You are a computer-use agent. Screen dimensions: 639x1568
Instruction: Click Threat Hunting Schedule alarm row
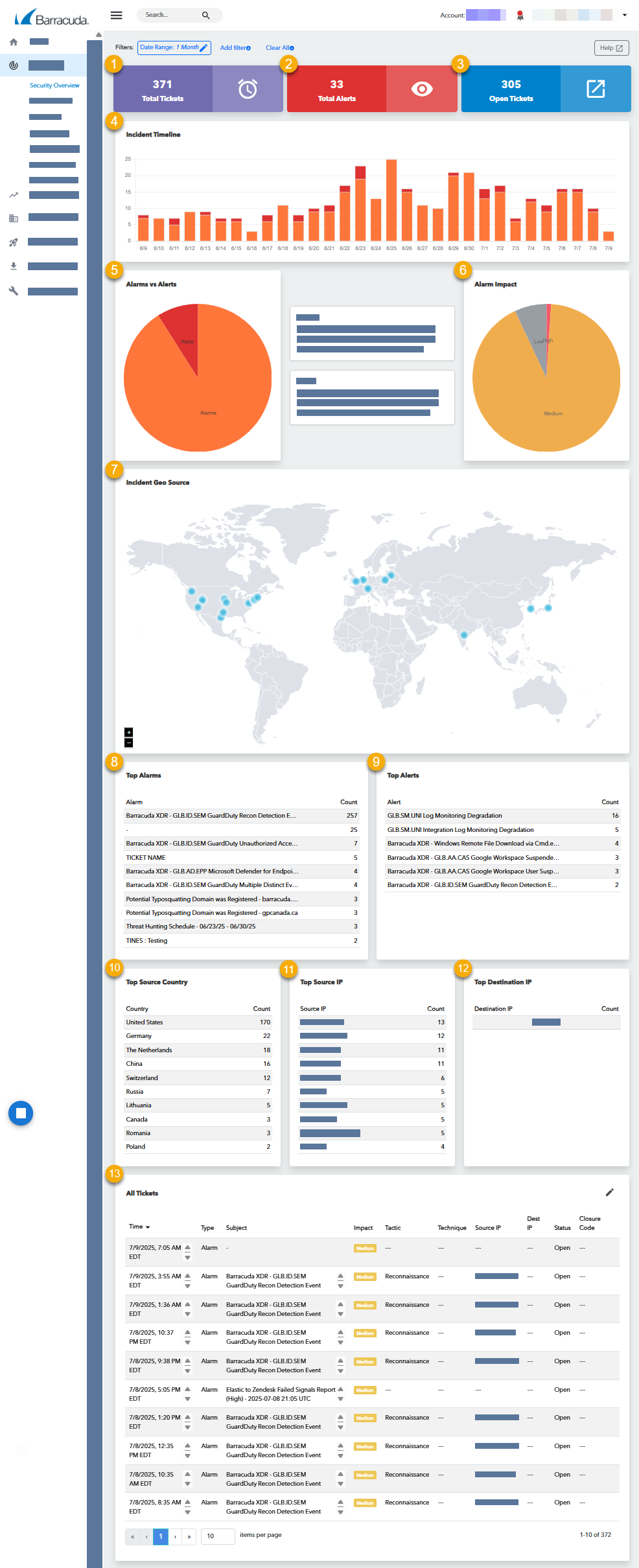(x=242, y=927)
